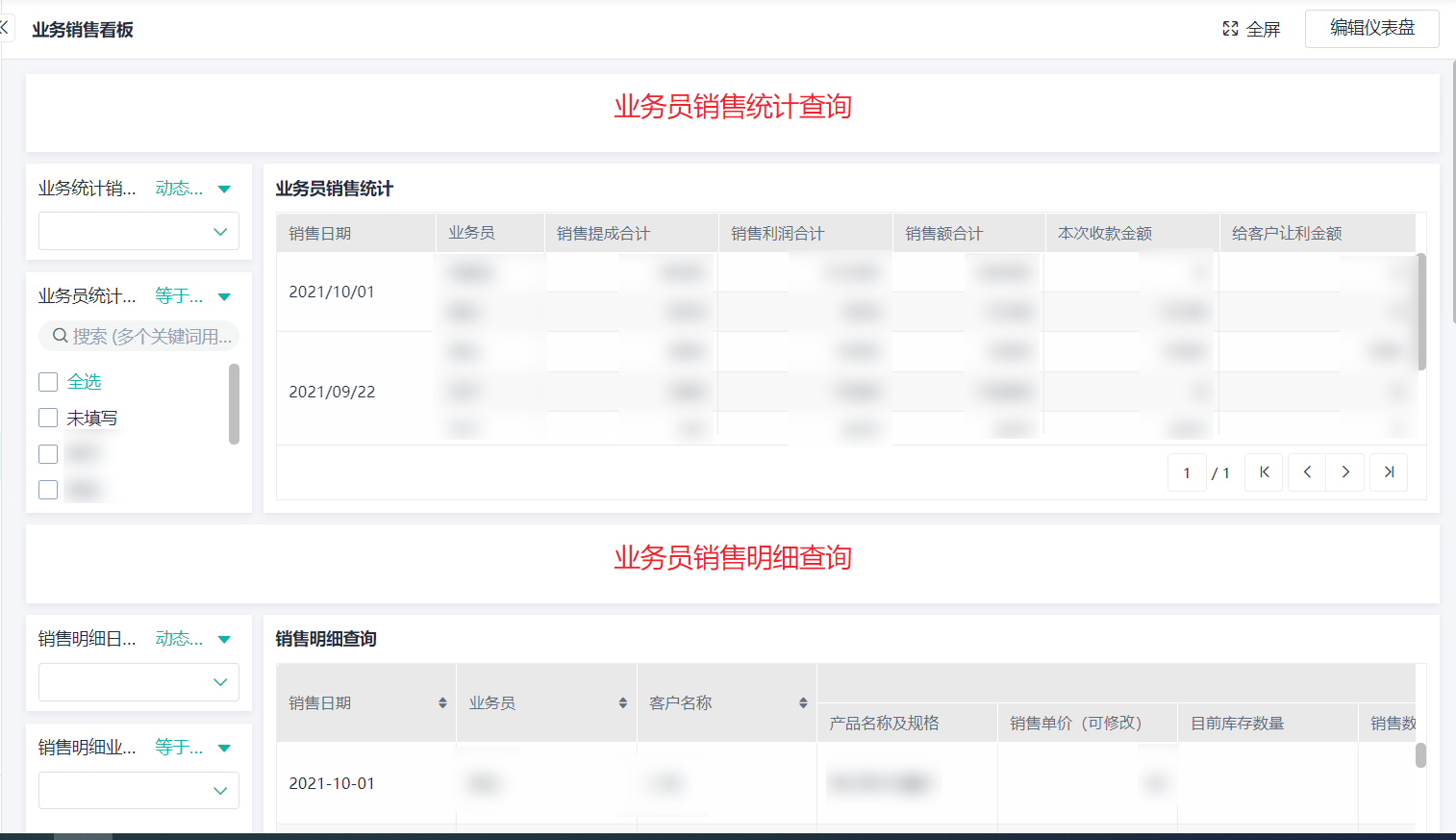Click the 编辑仪表盘 button
Screen dimensions: 1456x840
[1371, 29]
